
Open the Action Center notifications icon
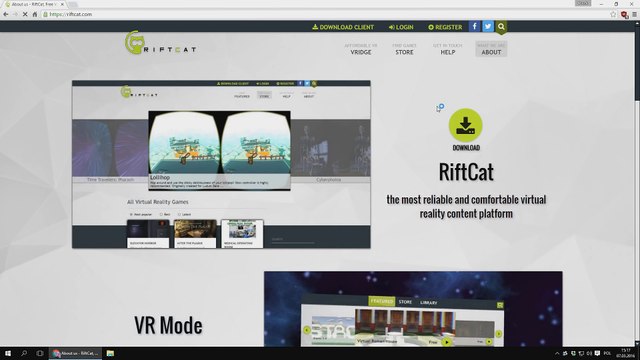tap(597, 353)
